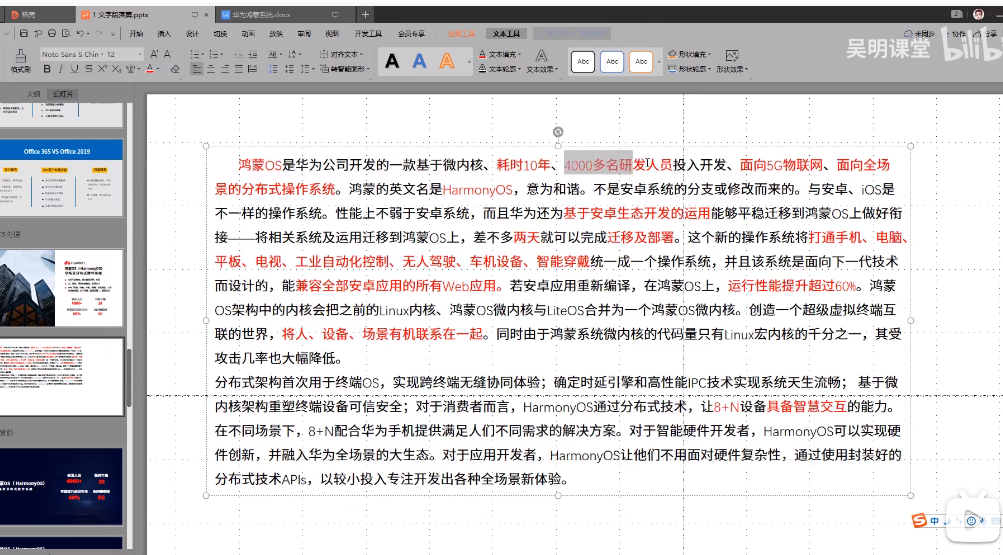Click the Redo arrow icon

(x=99, y=33)
